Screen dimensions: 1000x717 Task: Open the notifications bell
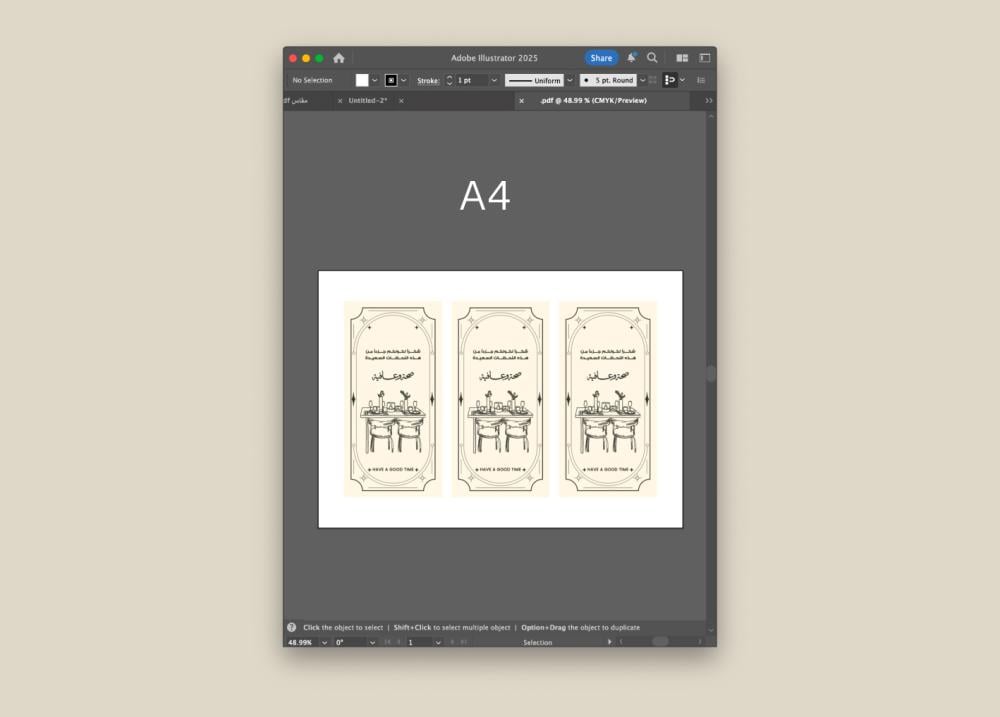[631, 58]
